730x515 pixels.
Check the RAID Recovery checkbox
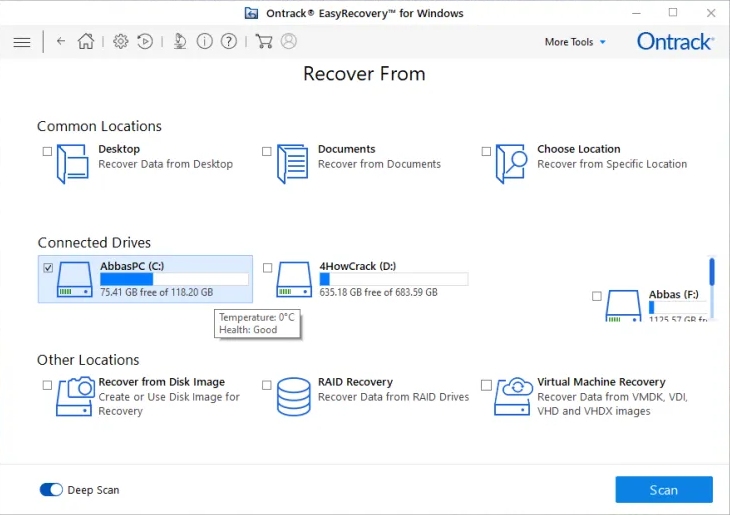(x=267, y=385)
